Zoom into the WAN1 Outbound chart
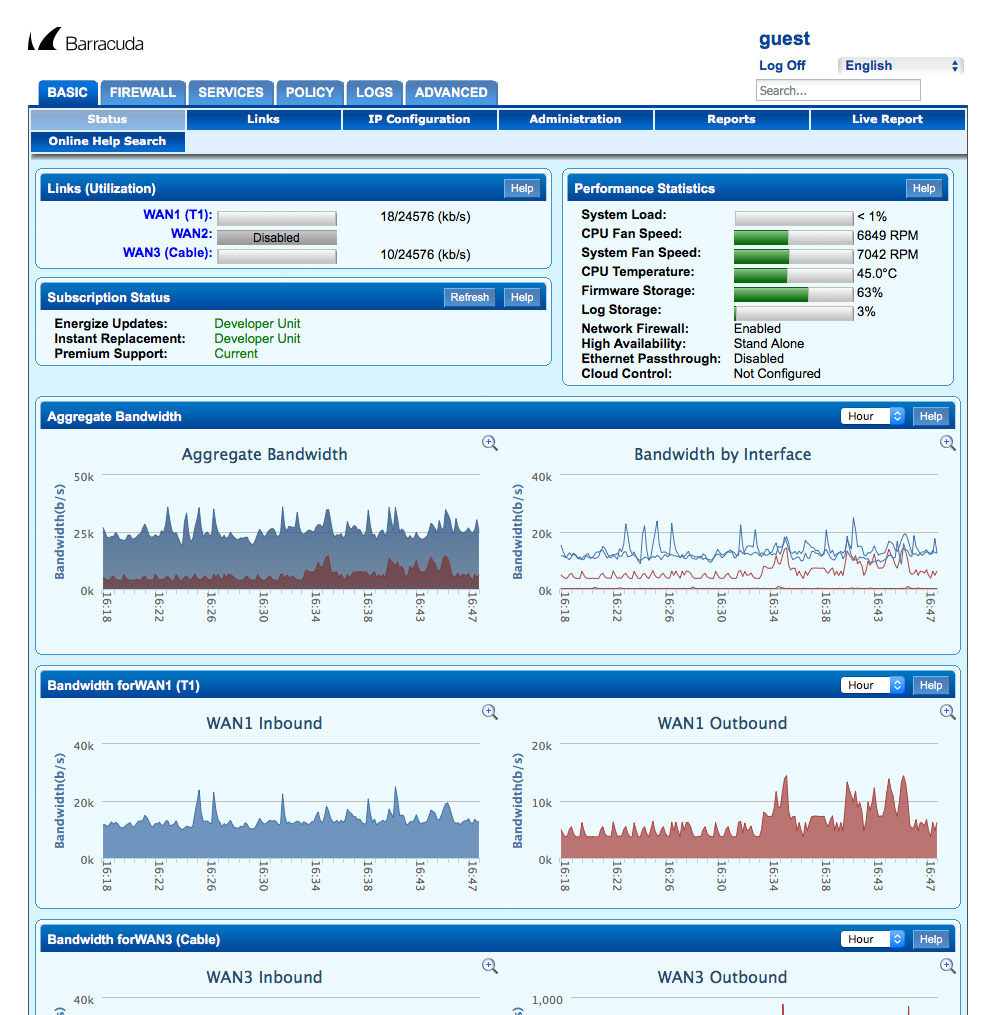This screenshot has height=1015, width=989. point(948,712)
